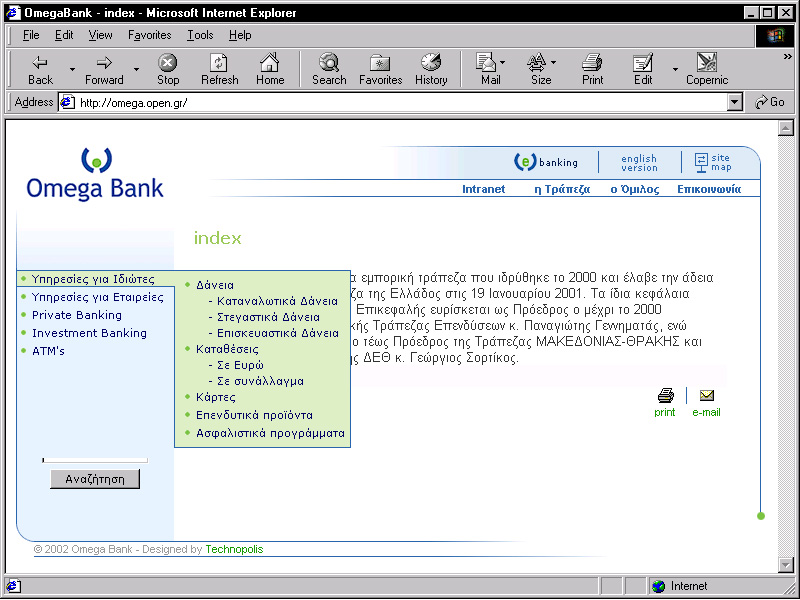
Task: Click the Go arrow button
Action: coord(770,102)
